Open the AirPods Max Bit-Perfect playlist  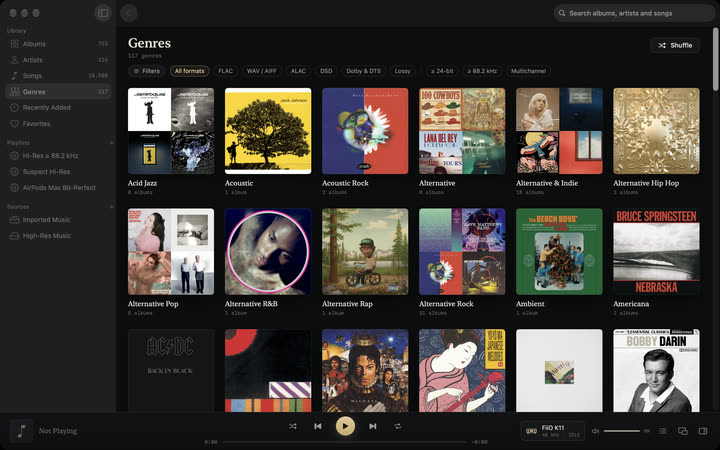tap(58, 187)
